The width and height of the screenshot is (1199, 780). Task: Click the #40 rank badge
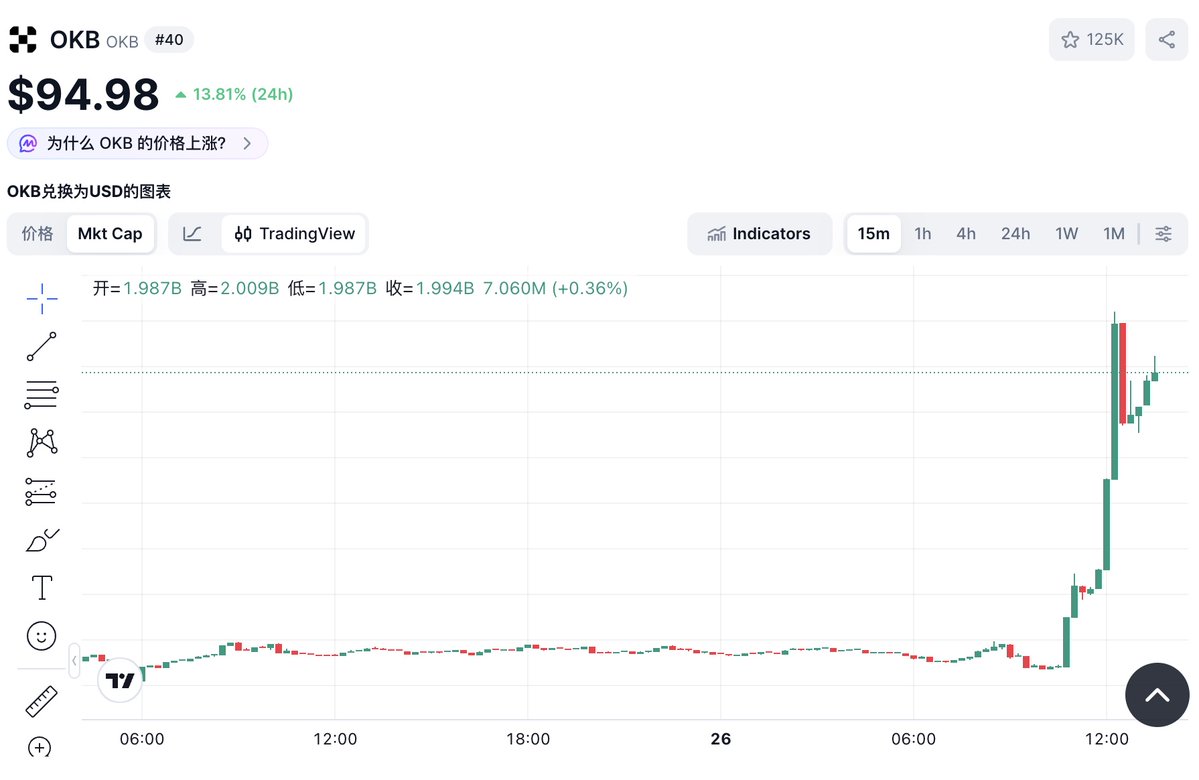tap(169, 40)
